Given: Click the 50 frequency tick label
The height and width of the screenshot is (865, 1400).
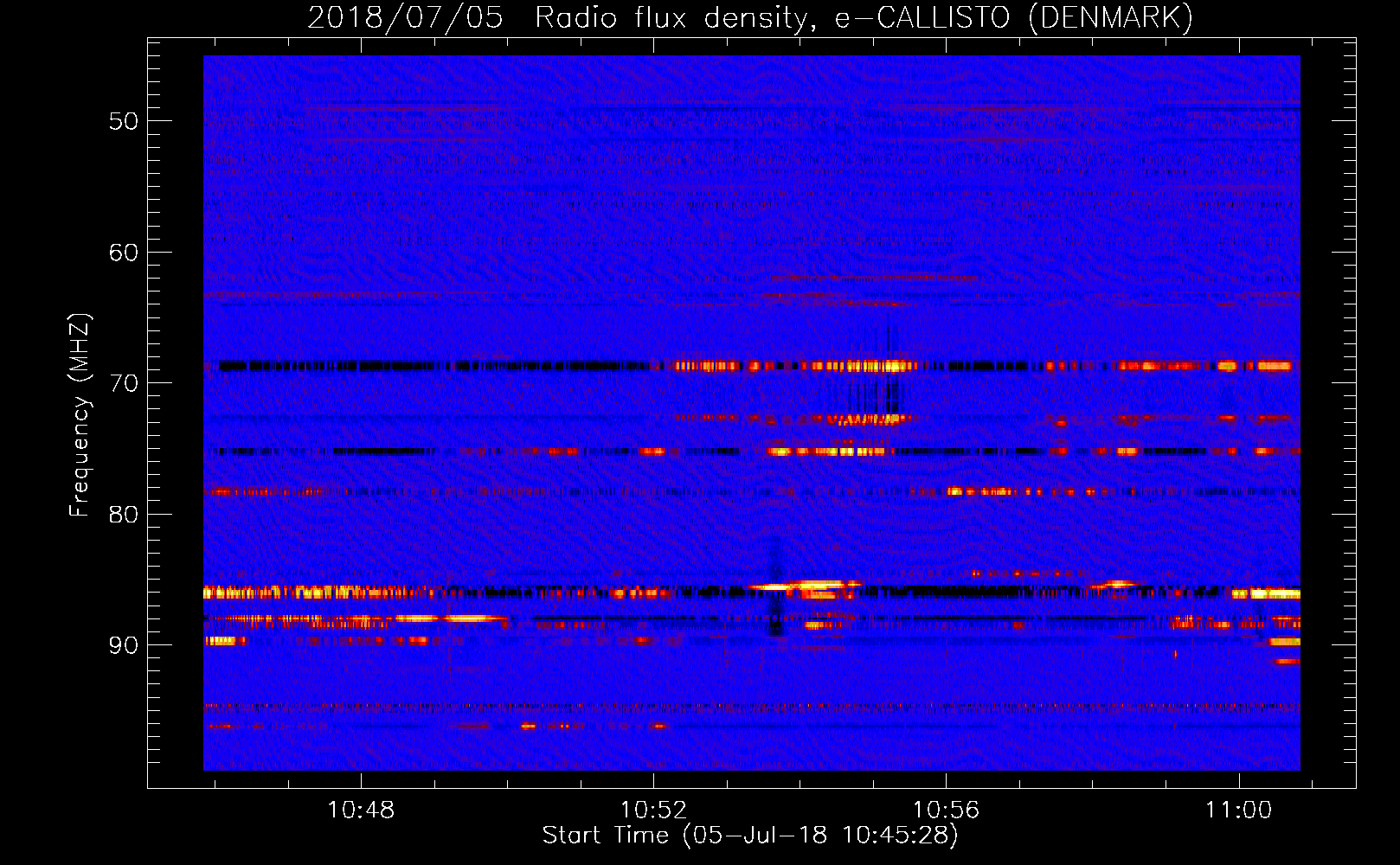Looking at the screenshot, I should [x=123, y=121].
